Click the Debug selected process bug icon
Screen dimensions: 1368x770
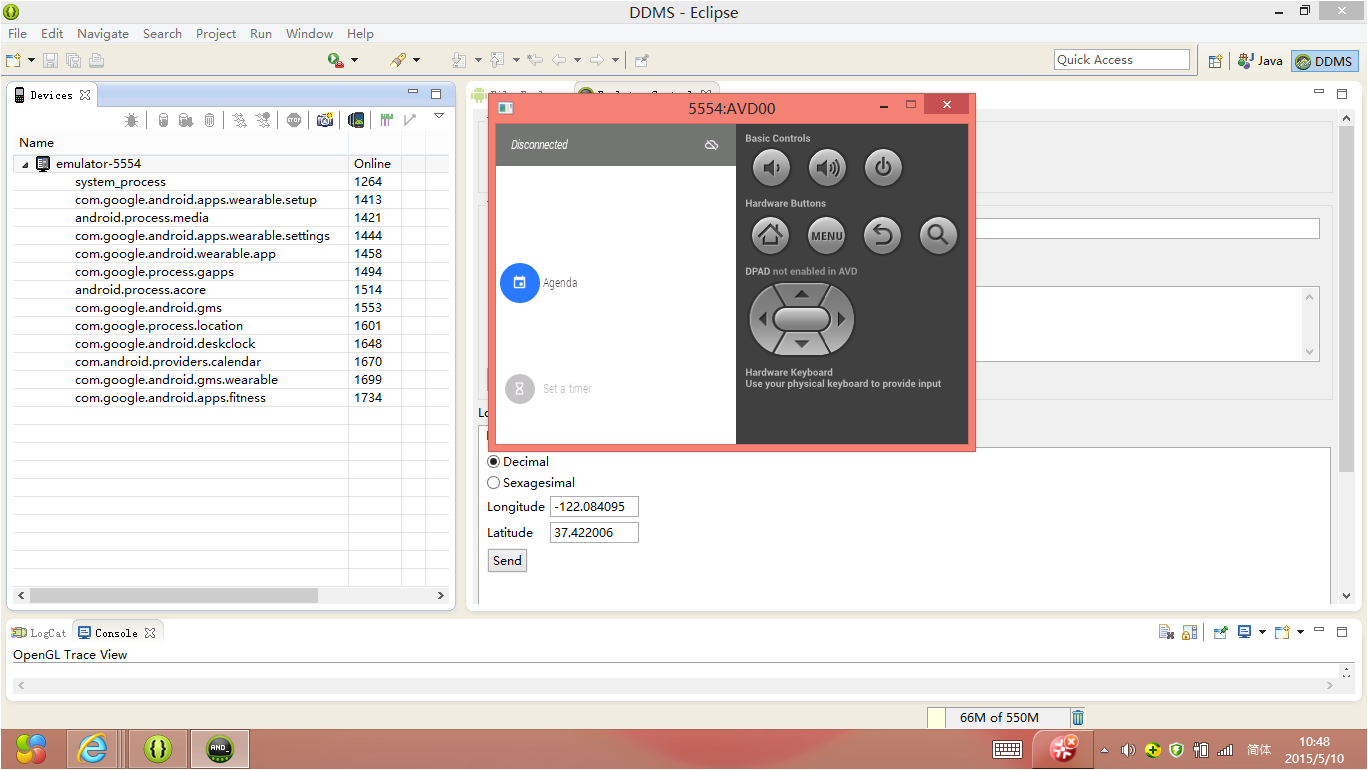[x=131, y=120]
